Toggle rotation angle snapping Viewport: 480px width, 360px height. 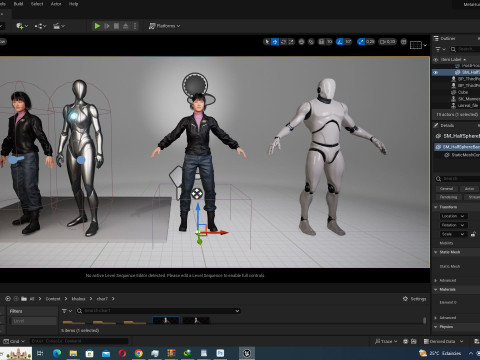(340, 42)
